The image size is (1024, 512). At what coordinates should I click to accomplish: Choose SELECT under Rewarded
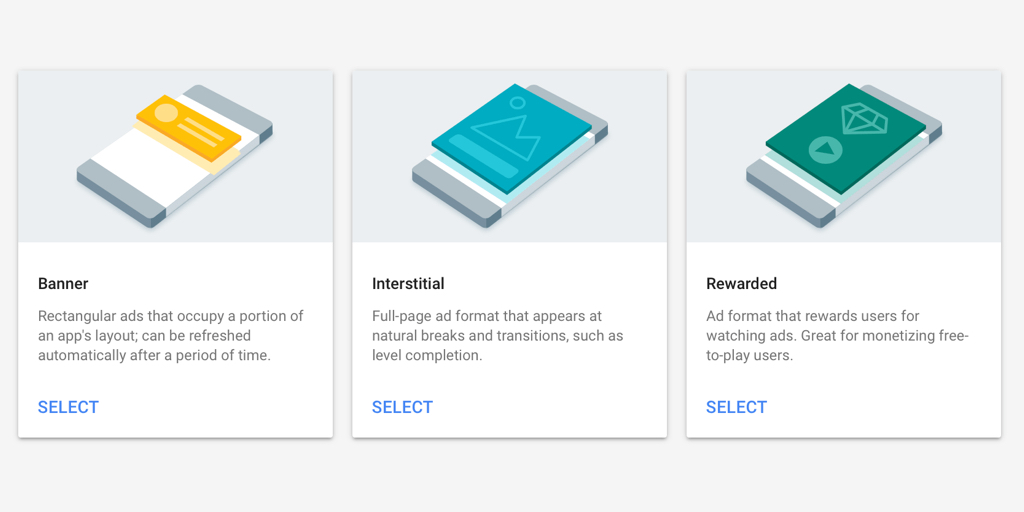(x=737, y=407)
